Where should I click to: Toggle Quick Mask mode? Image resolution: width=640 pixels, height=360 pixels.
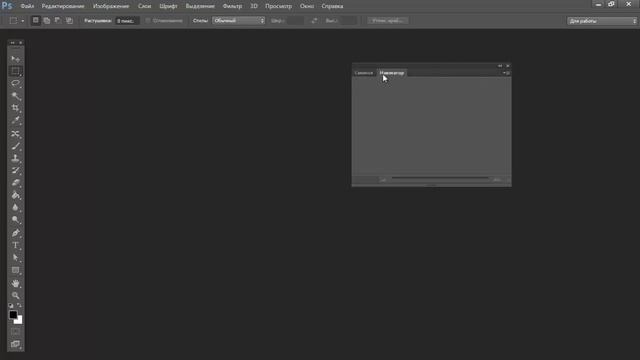coord(16,331)
